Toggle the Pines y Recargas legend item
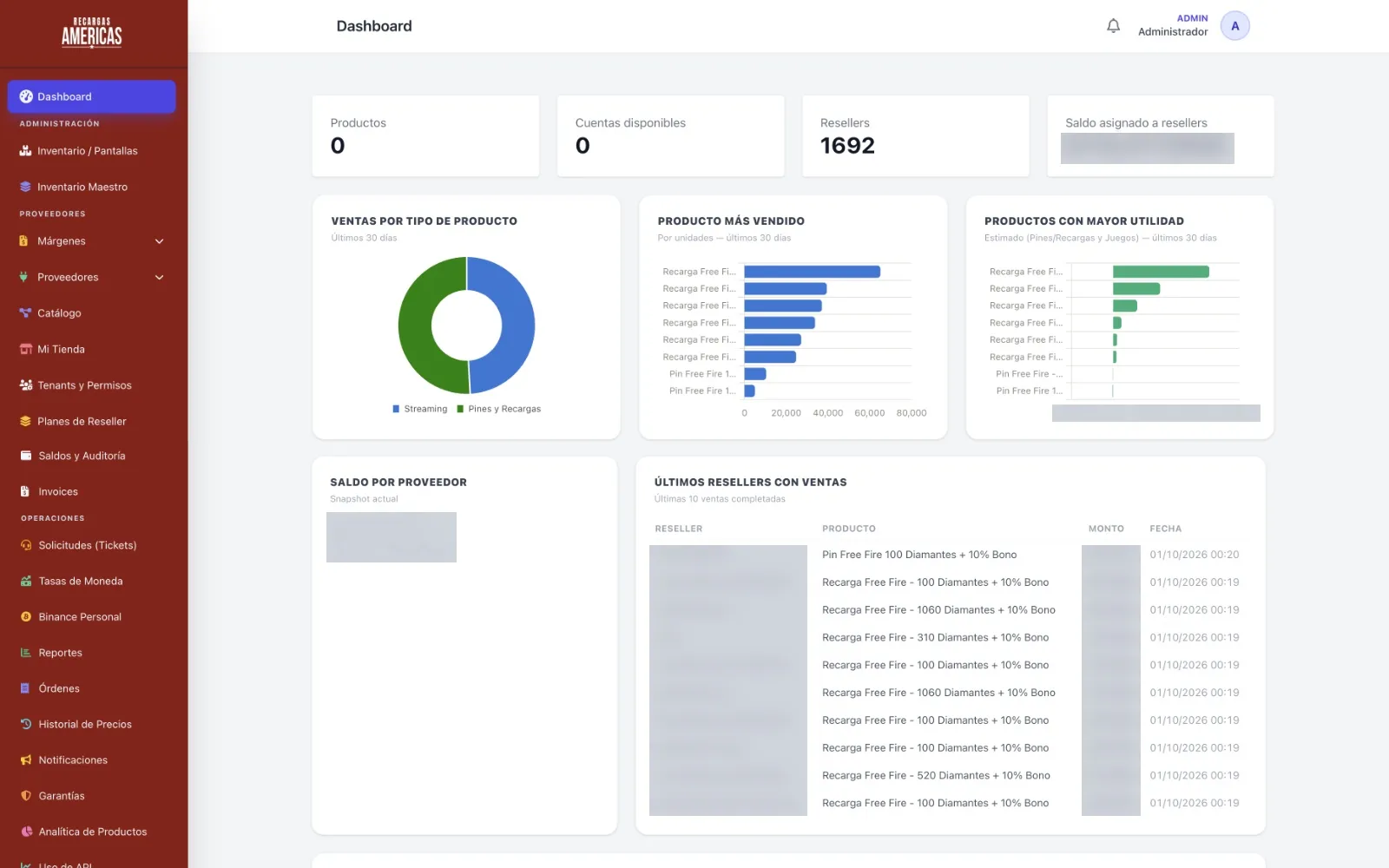 coord(499,409)
